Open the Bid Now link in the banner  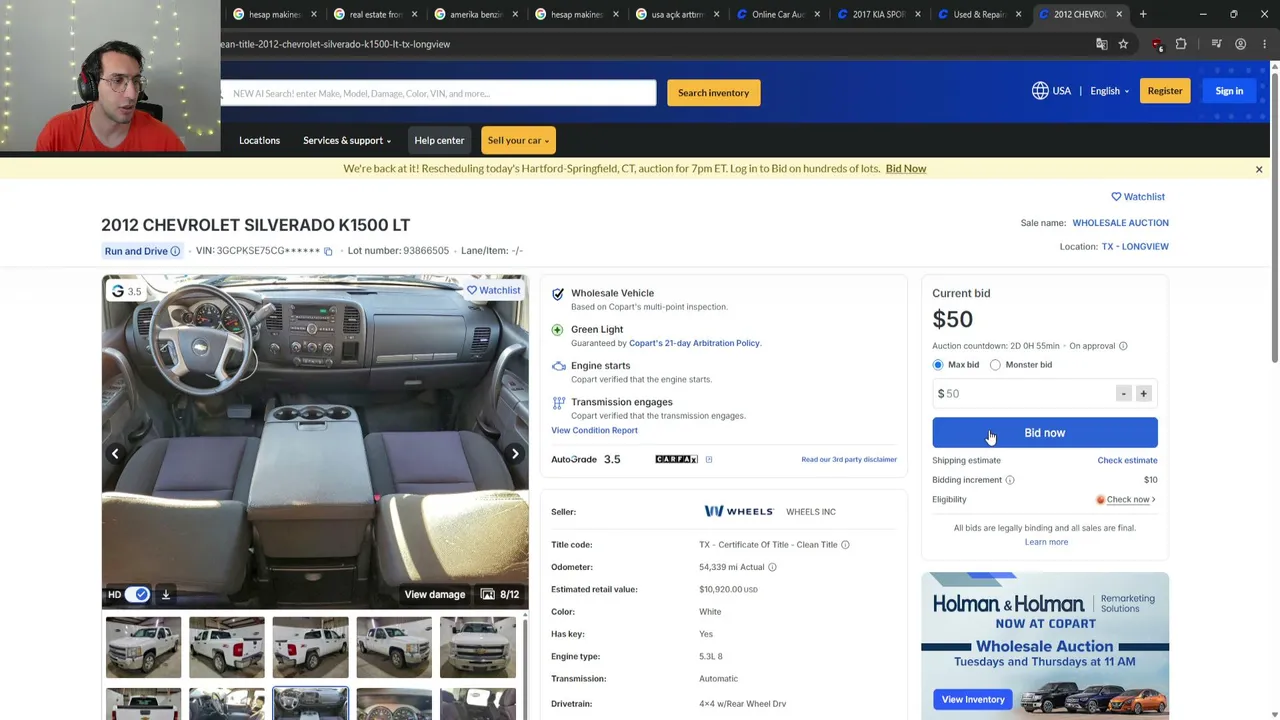point(906,169)
